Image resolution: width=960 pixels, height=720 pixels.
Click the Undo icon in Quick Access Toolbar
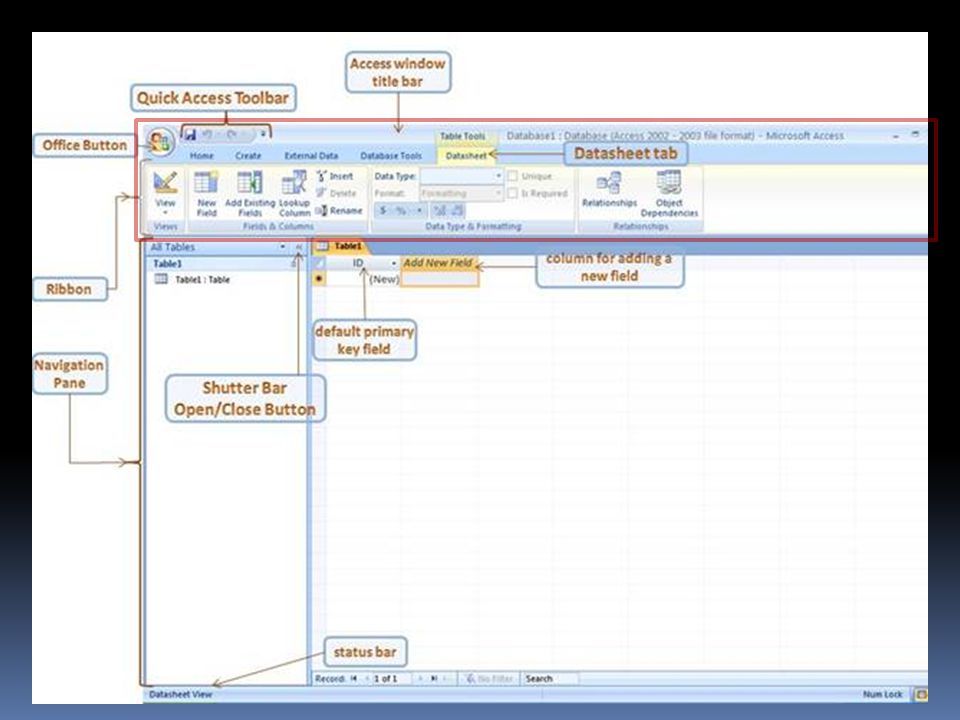click(207, 134)
